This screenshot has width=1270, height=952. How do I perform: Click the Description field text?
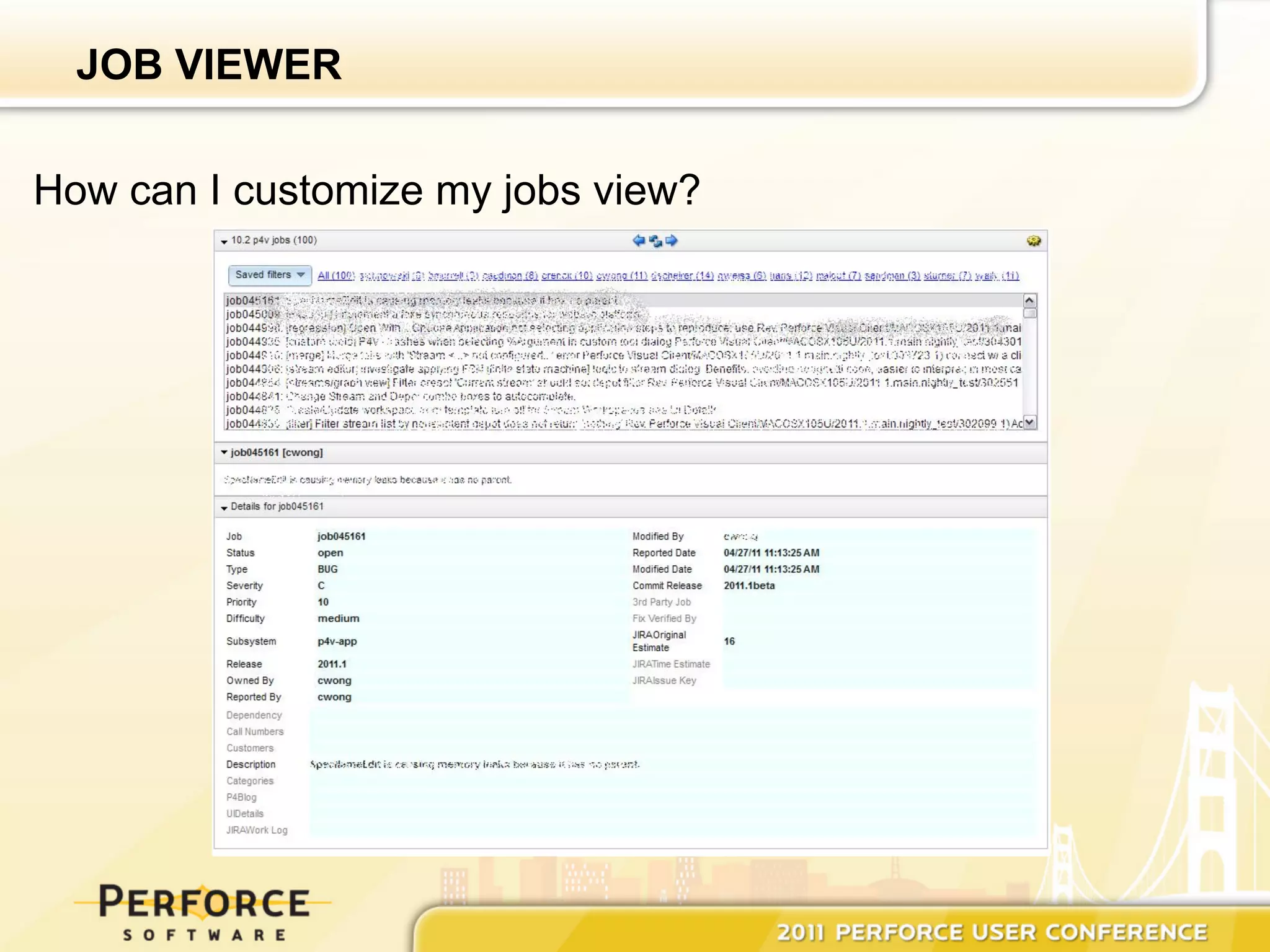[x=475, y=764]
